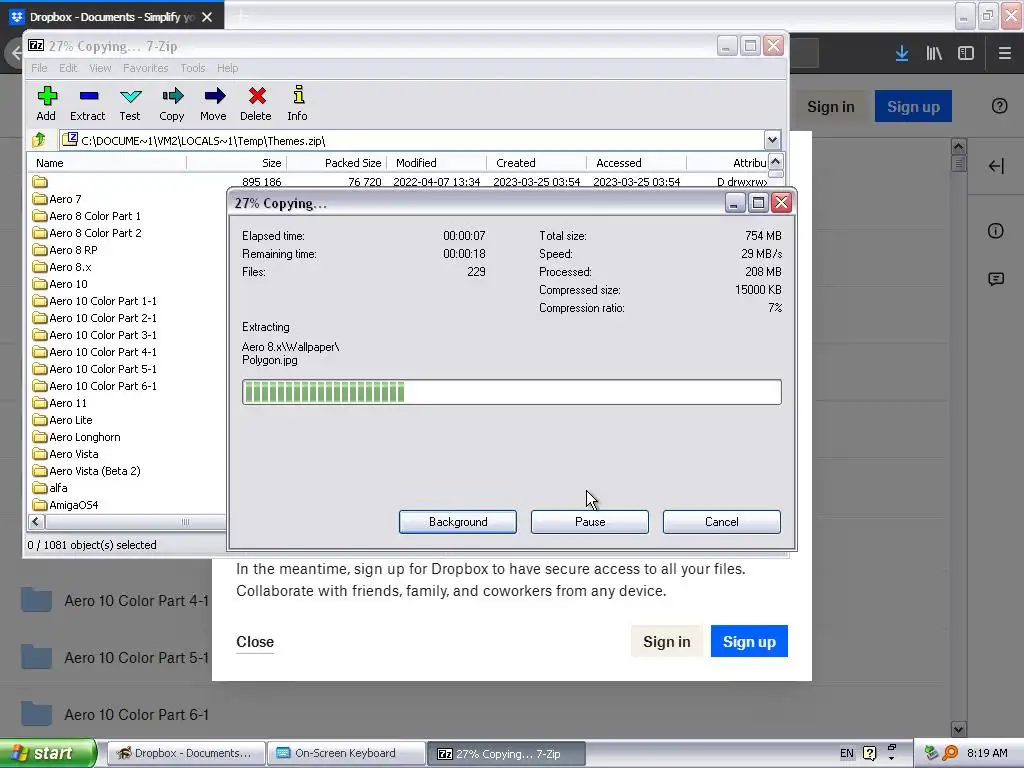Click the Dropbox - Documents browser tab
This screenshot has width=1024, height=768.
[112, 17]
